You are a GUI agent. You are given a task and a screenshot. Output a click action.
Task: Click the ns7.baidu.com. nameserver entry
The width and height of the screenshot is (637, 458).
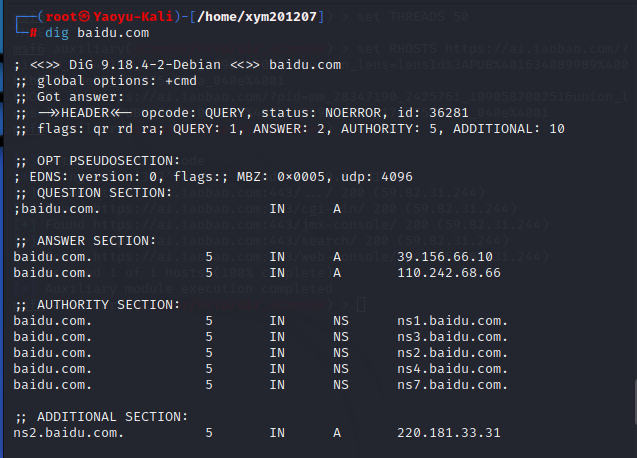pyautogui.click(x=453, y=385)
